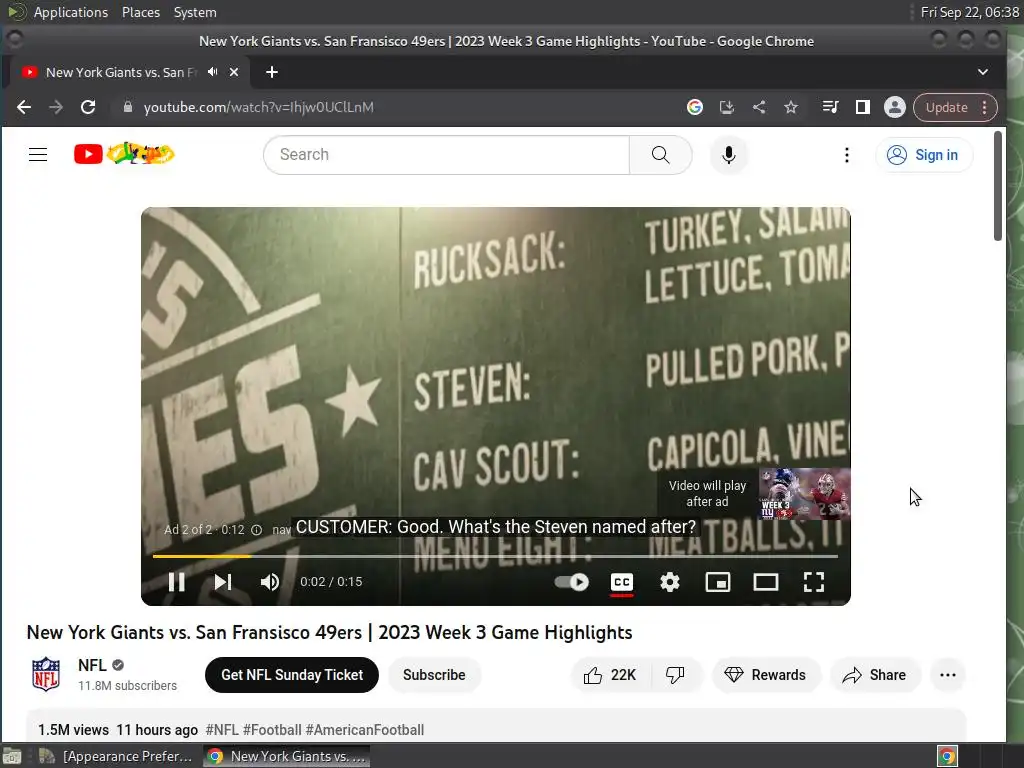Pause the video with the pause button

click(176, 582)
